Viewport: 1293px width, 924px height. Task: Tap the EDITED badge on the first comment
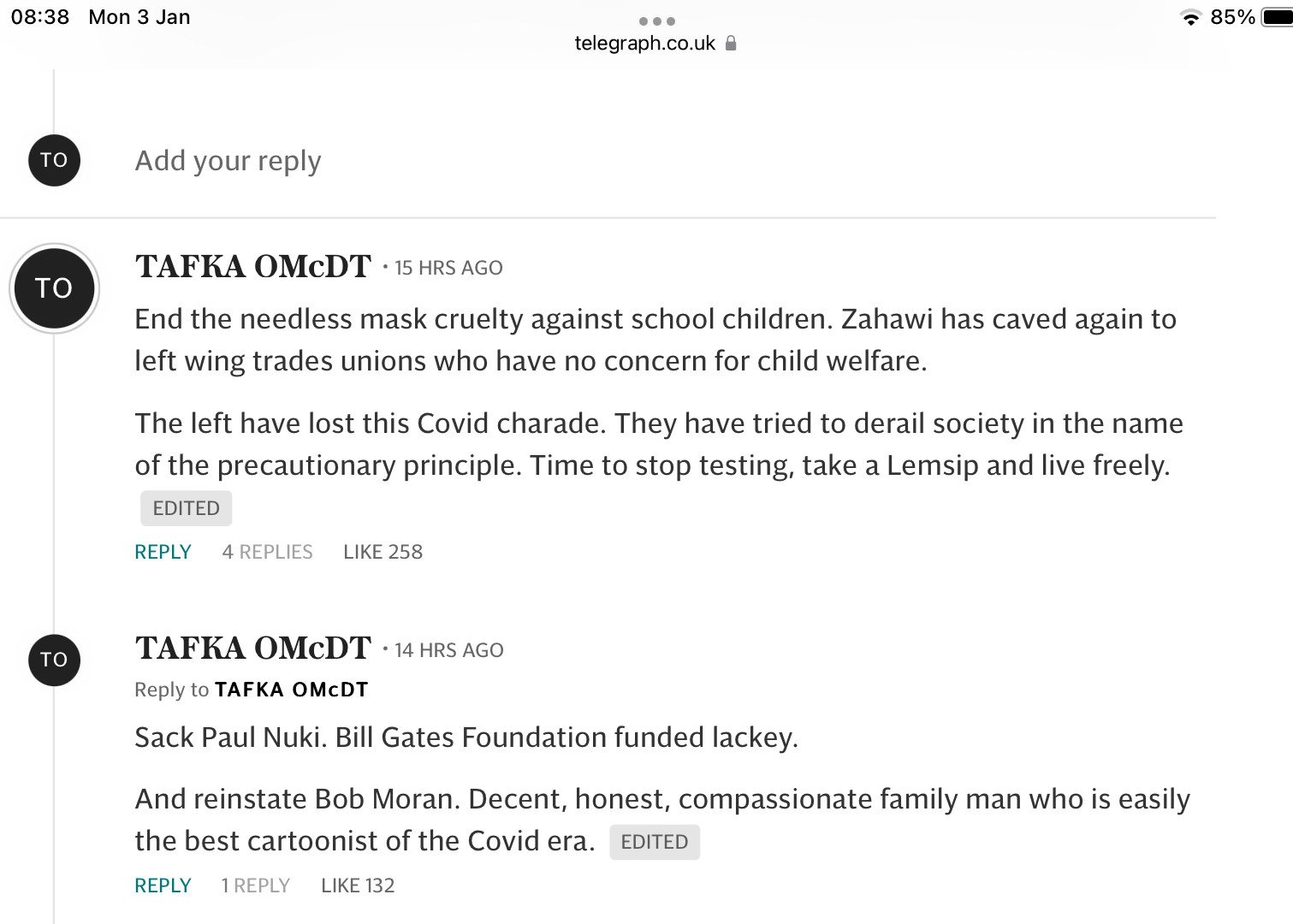tap(186, 508)
